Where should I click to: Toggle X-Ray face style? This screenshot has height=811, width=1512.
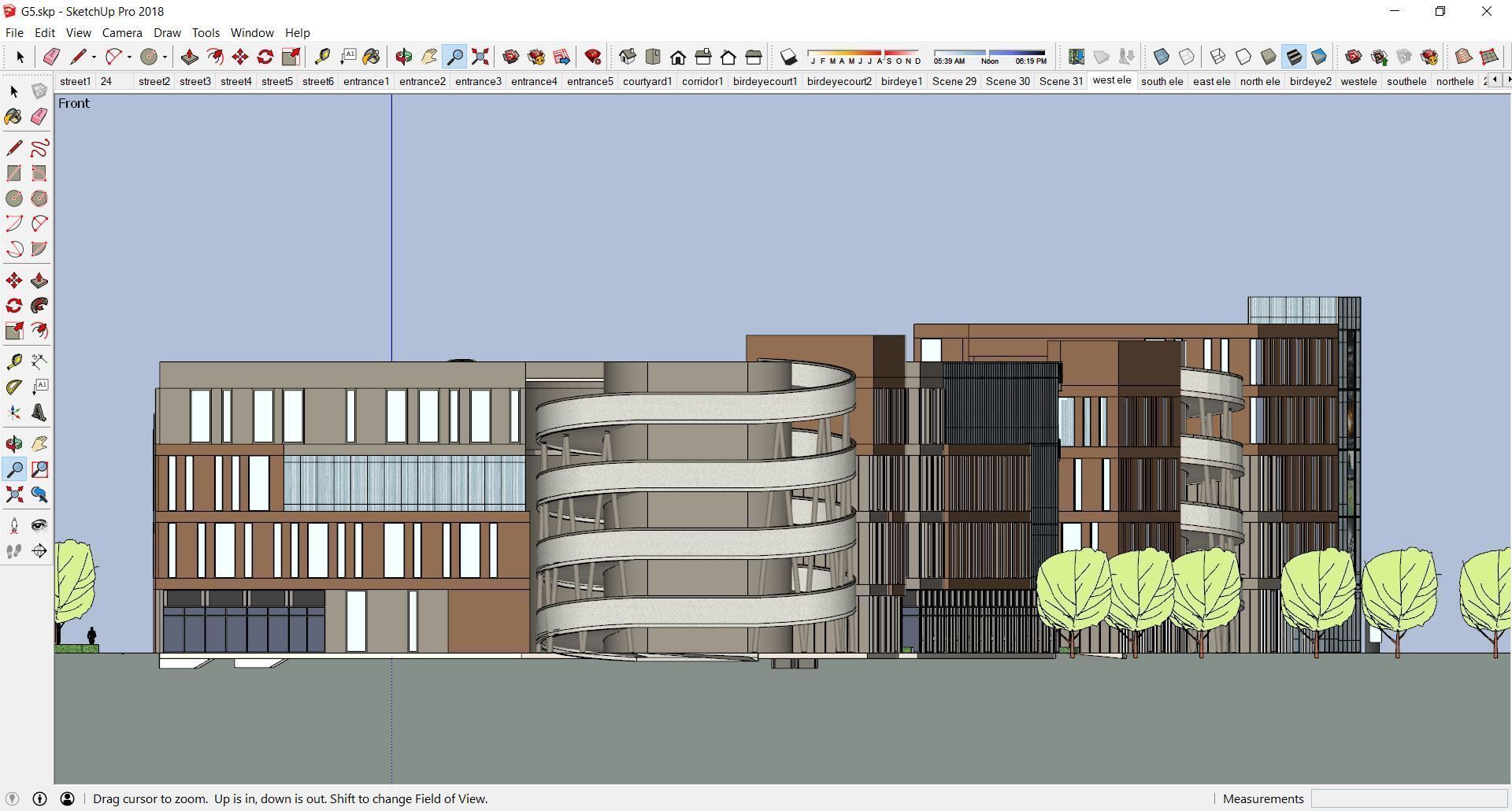point(1162,57)
